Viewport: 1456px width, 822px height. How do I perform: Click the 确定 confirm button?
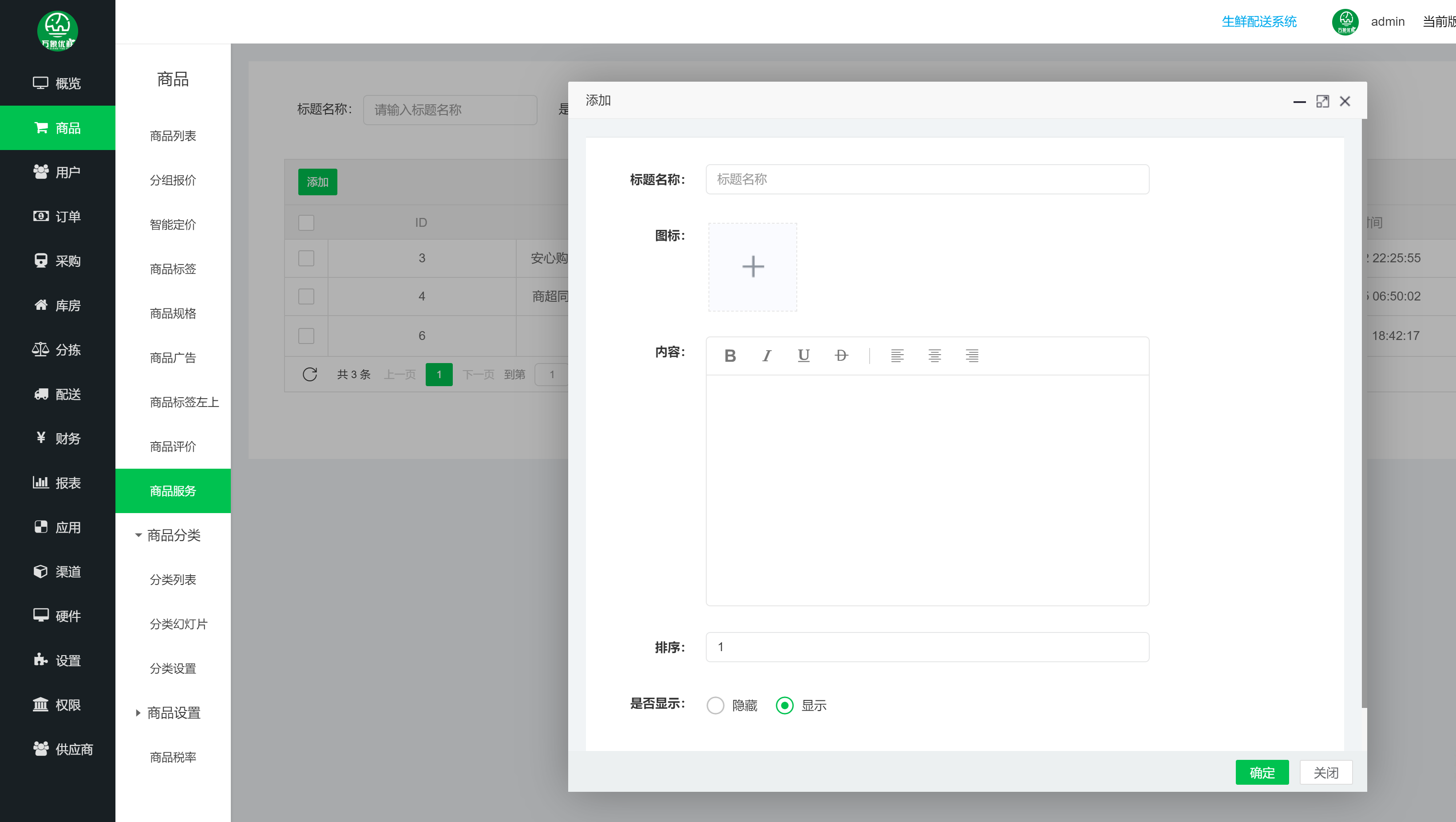pos(1262,772)
